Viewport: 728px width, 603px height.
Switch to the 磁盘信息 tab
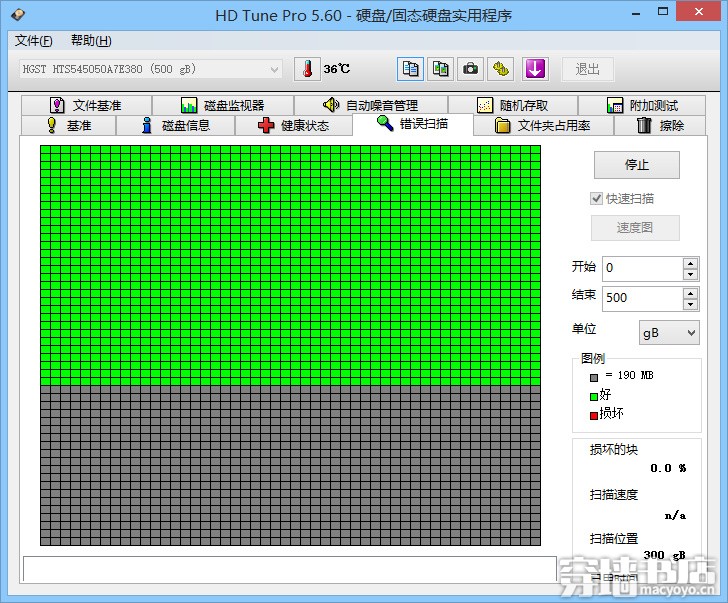(175, 126)
